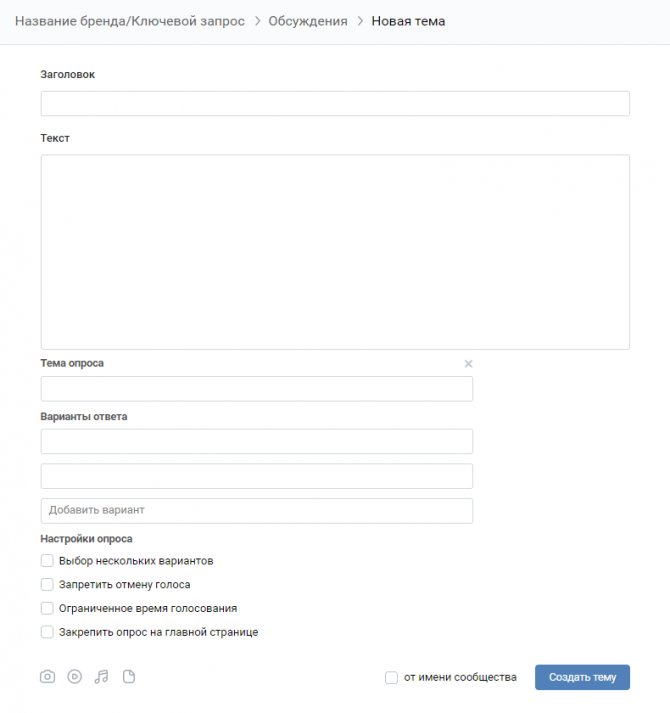
Task: Click the Создать тему button
Action: [582, 677]
